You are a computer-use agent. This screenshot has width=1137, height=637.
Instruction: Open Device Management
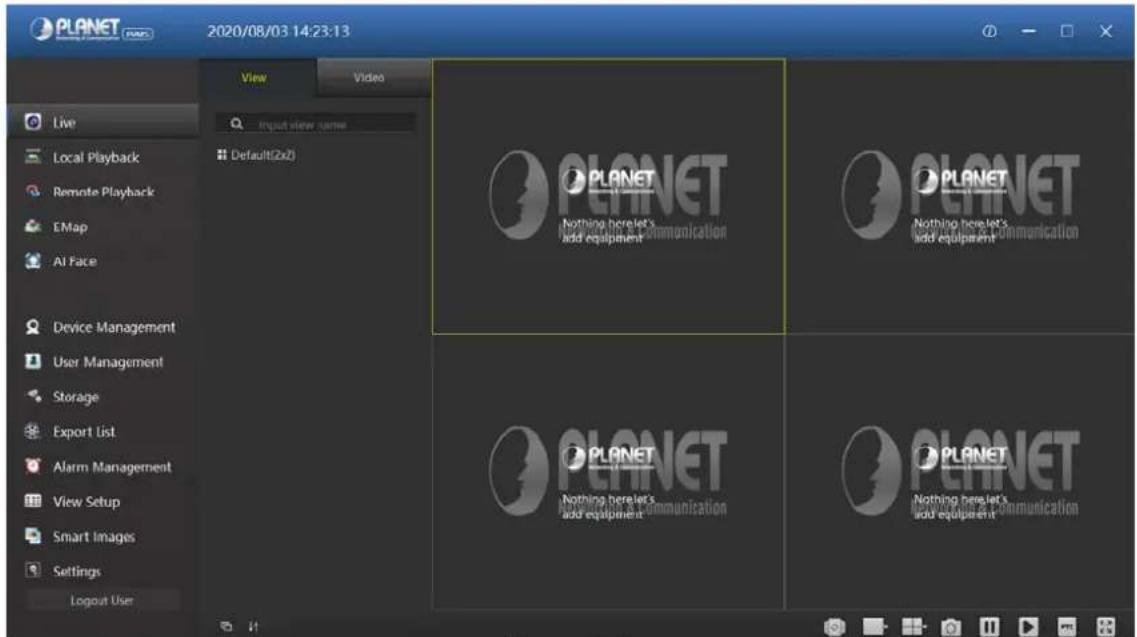(114, 327)
